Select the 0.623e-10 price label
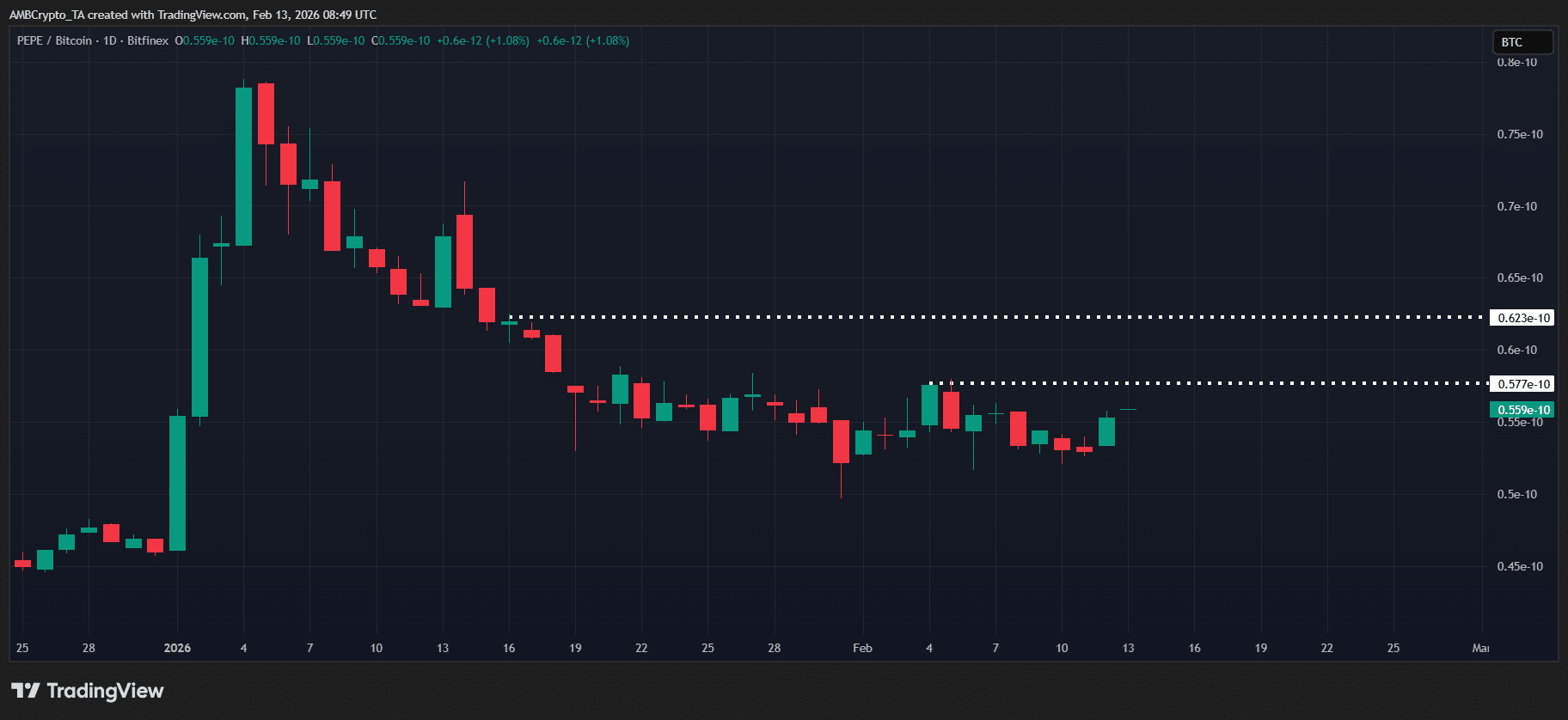 (1523, 318)
